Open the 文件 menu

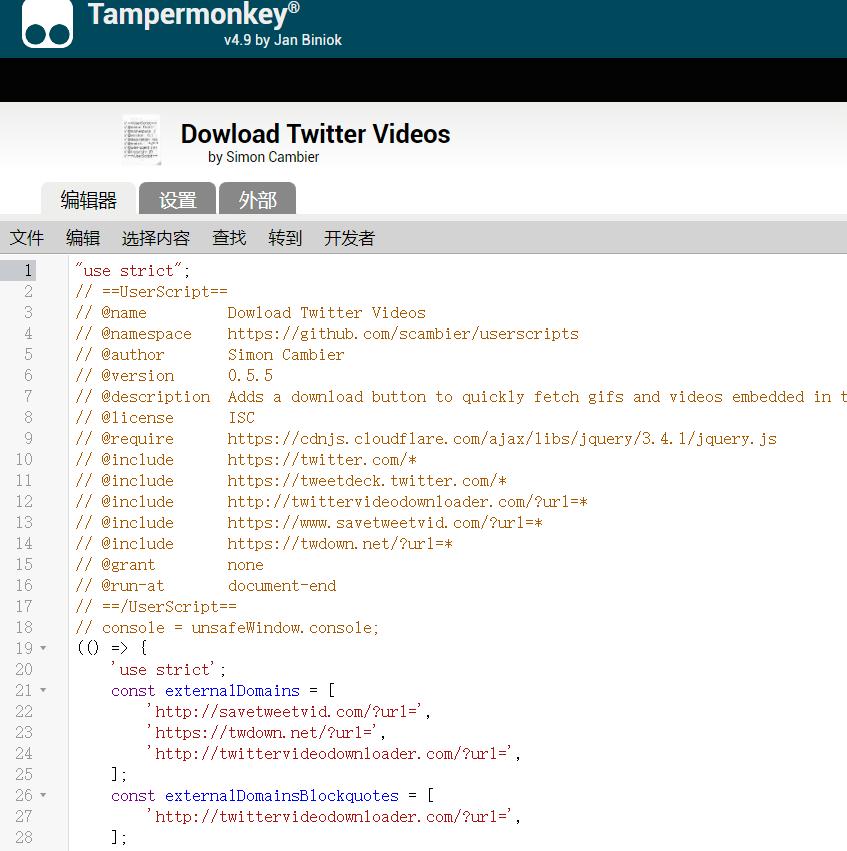27,238
